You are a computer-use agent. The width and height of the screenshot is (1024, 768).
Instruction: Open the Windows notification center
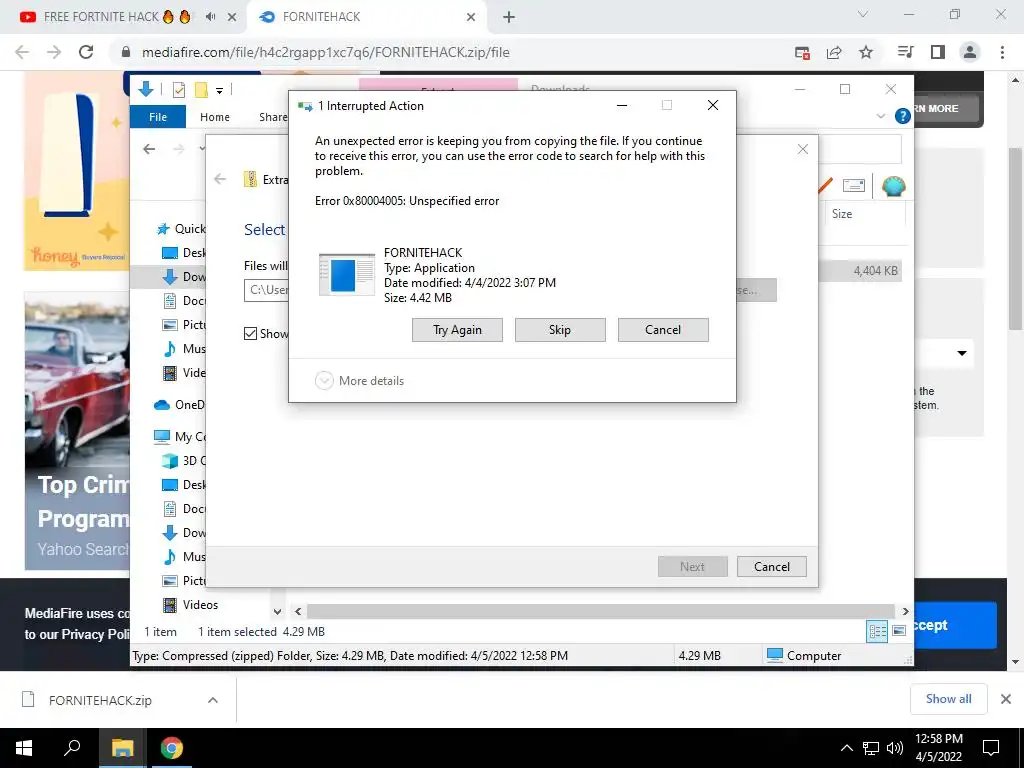991,748
